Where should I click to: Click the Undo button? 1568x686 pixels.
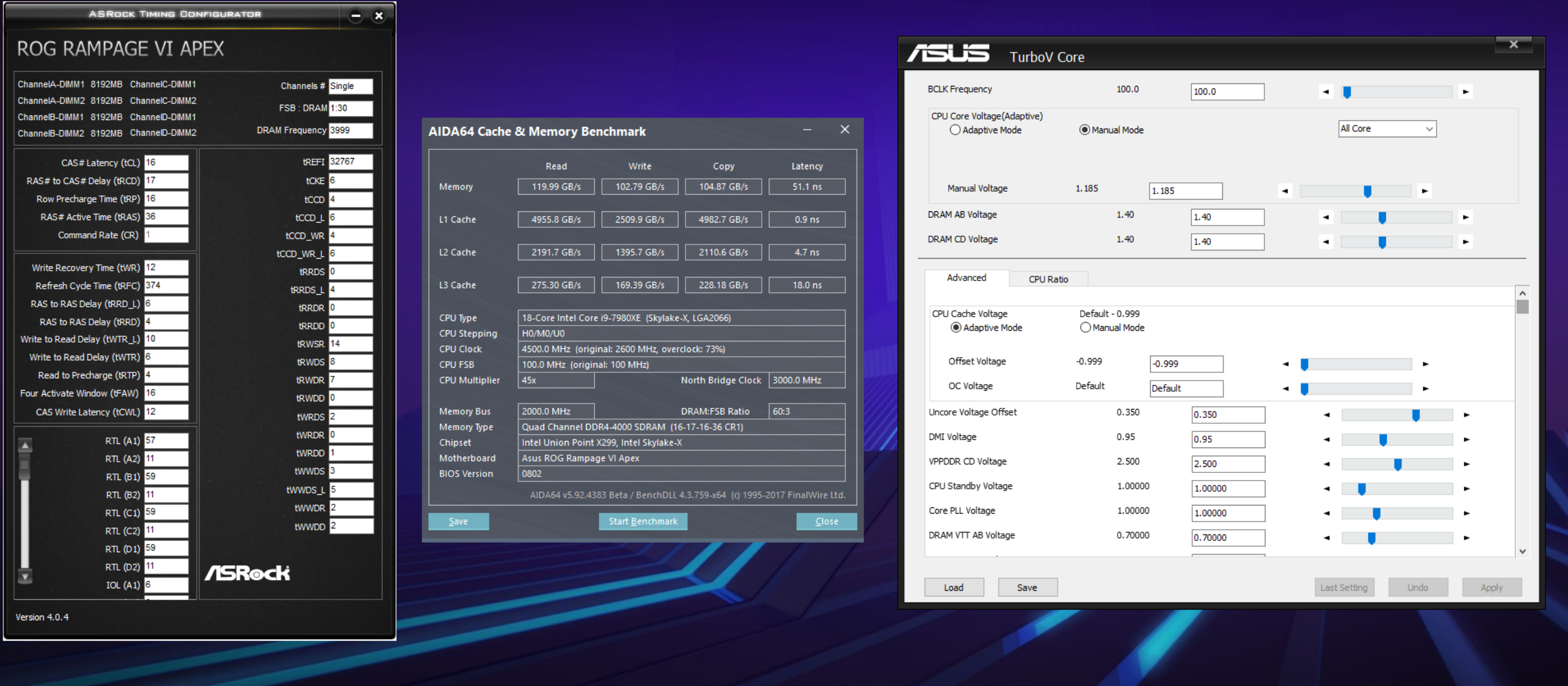click(x=1418, y=587)
